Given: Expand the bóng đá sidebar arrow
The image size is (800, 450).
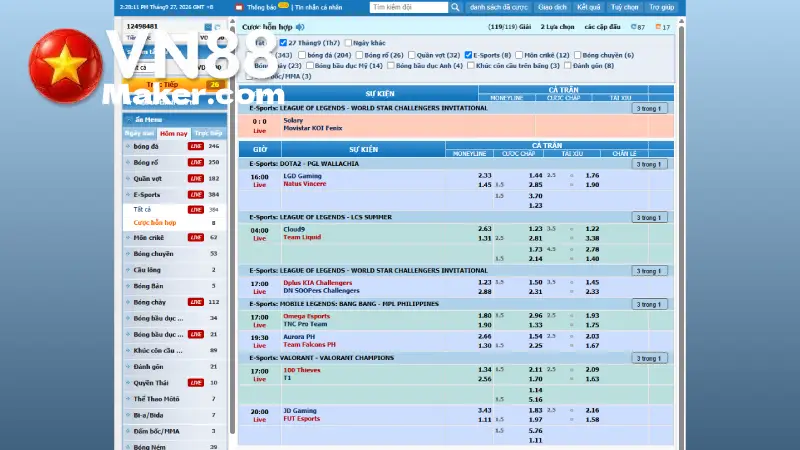Looking at the screenshot, I should coord(128,146).
